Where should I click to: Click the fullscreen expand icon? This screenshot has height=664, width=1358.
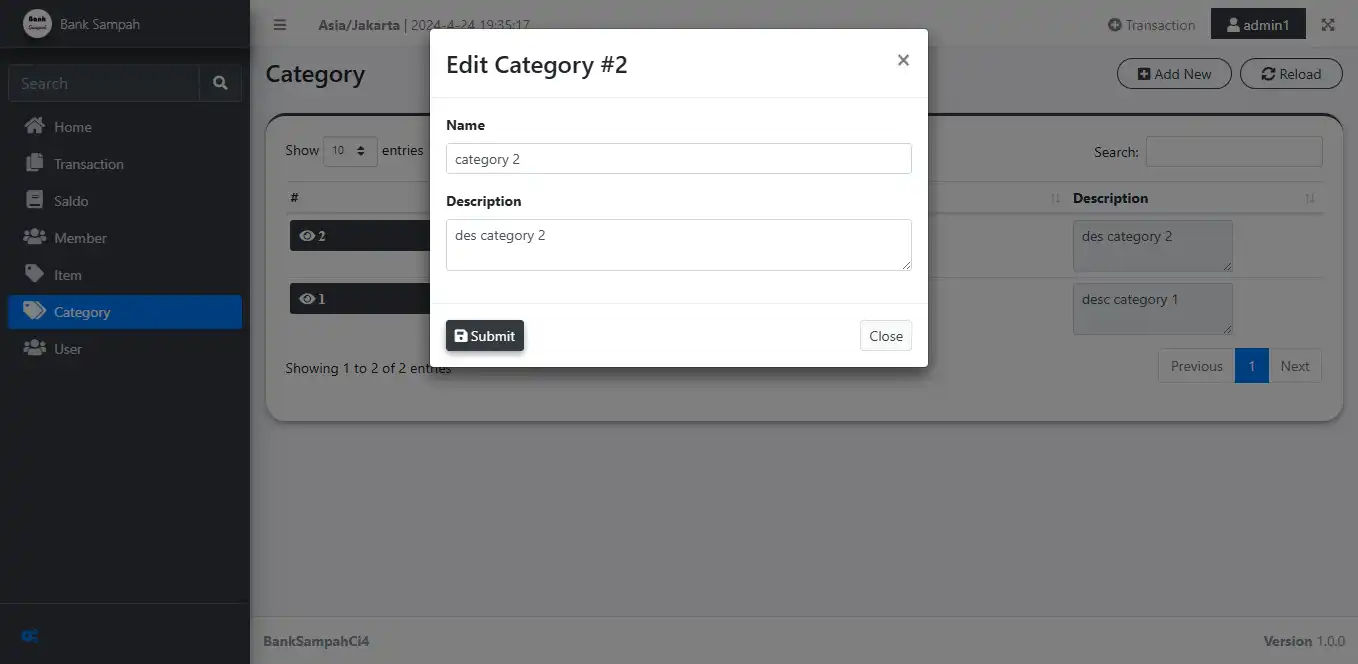tap(1328, 25)
